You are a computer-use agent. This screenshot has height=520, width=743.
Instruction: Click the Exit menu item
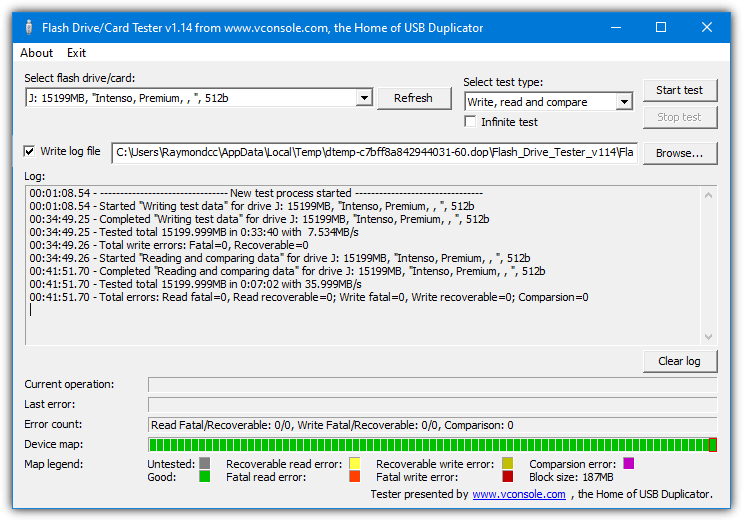pyautogui.click(x=76, y=53)
